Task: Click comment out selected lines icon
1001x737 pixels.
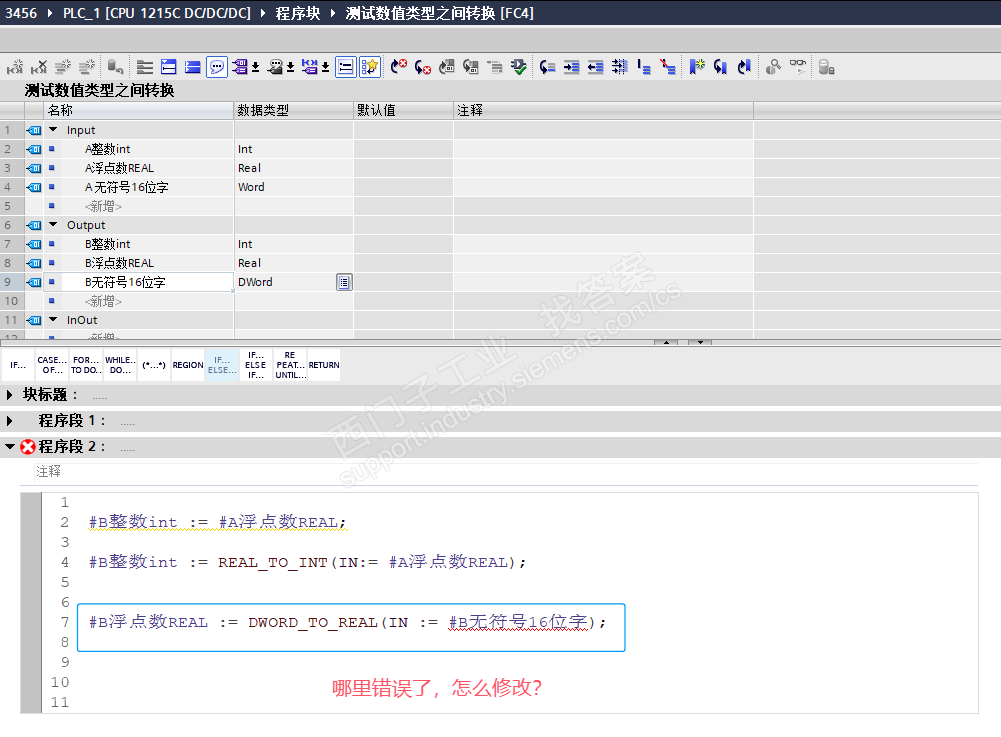Action: click(644, 67)
